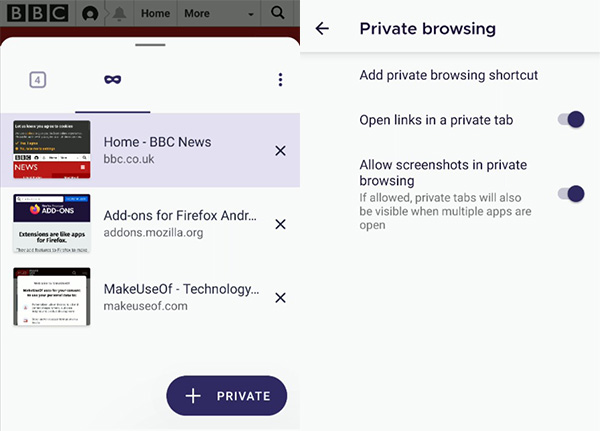Select the private mask tabs icon
The height and width of the screenshot is (431, 600).
click(x=112, y=80)
